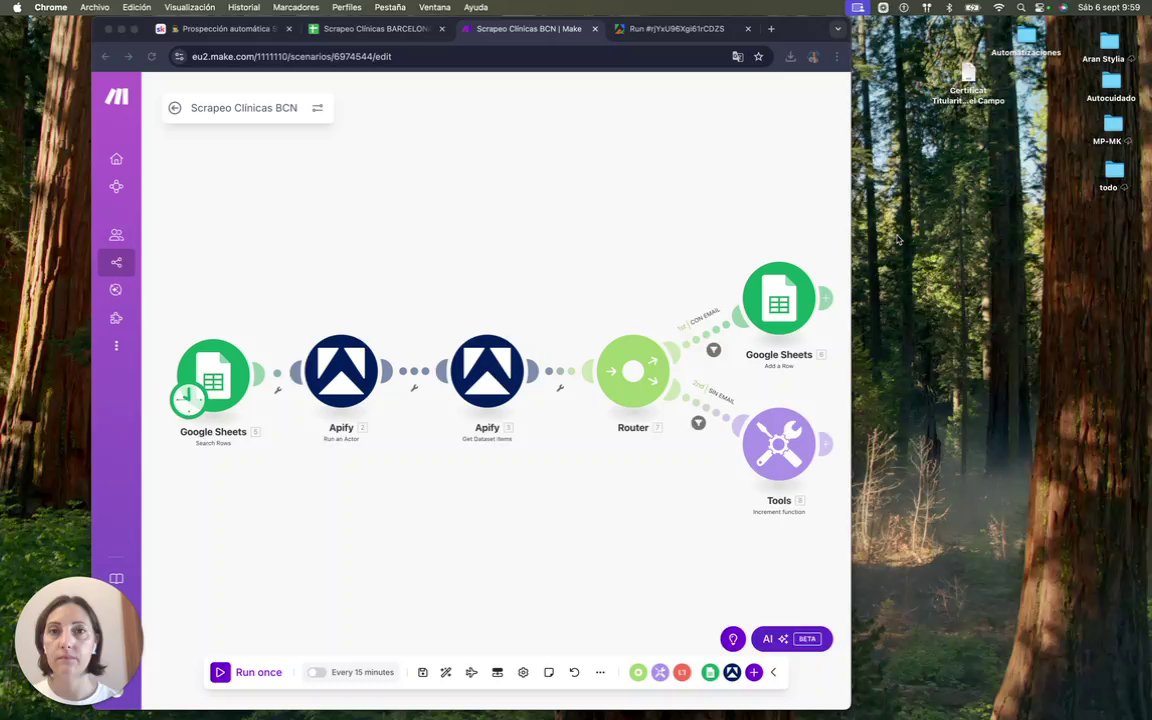Open the Apify Run an Actor module
Screen dimensions: 1152x720
tap(341, 371)
